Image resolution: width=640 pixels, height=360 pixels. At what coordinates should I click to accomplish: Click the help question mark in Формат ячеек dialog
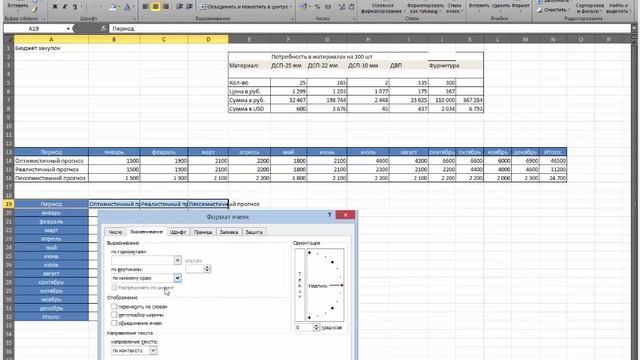click(329, 215)
